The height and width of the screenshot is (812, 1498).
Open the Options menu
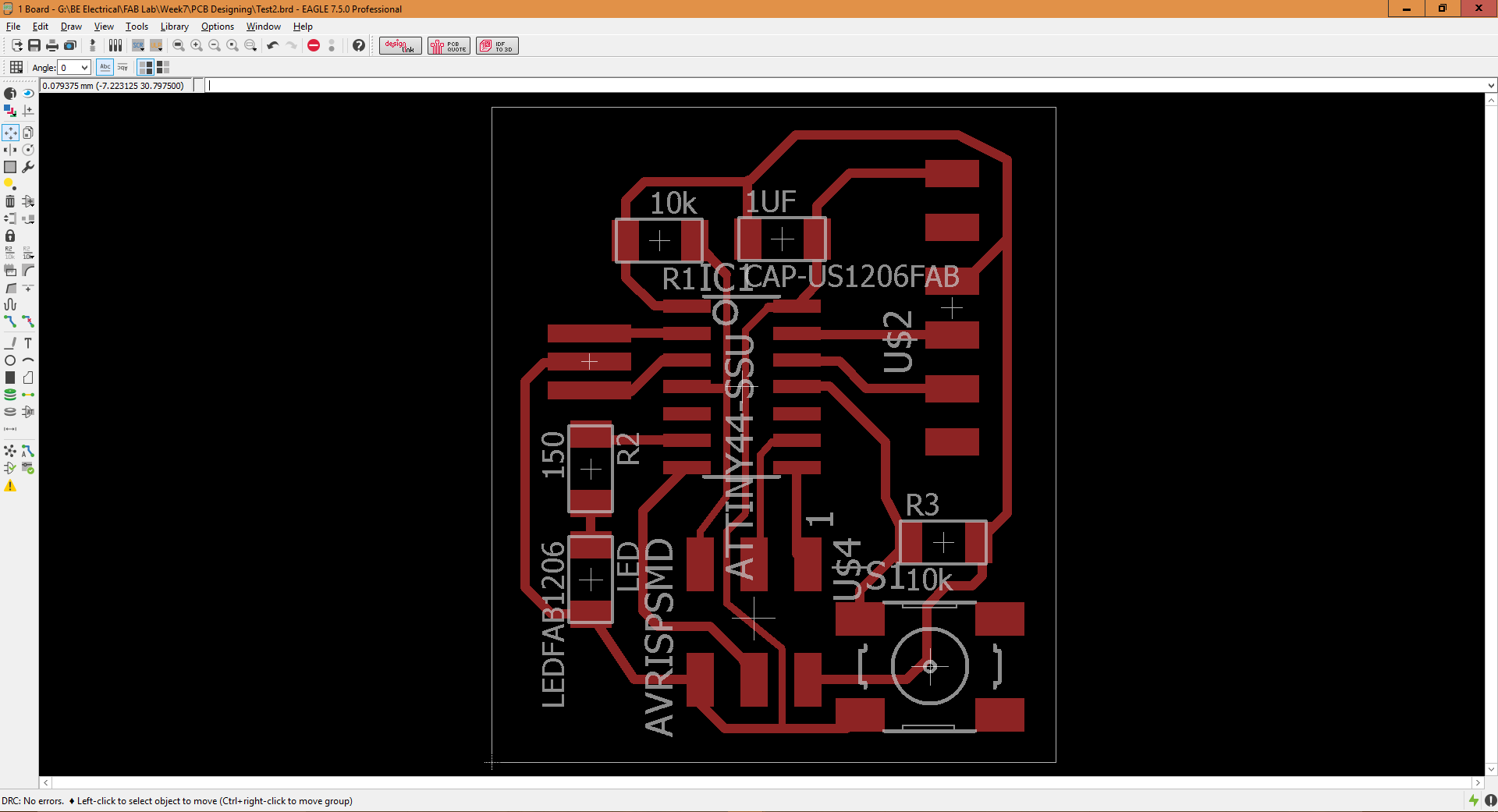(218, 27)
